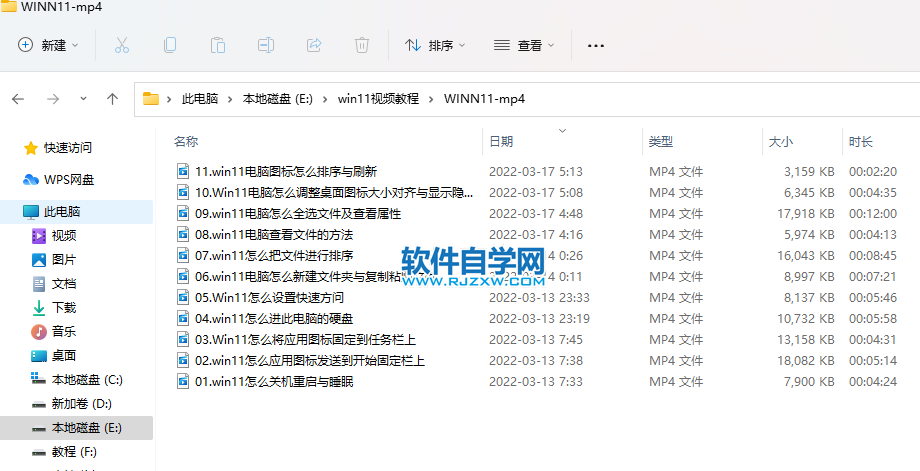Select file 08.win11电脑查看文件的方法
Image resolution: width=920 pixels, height=471 pixels.
[x=274, y=235]
